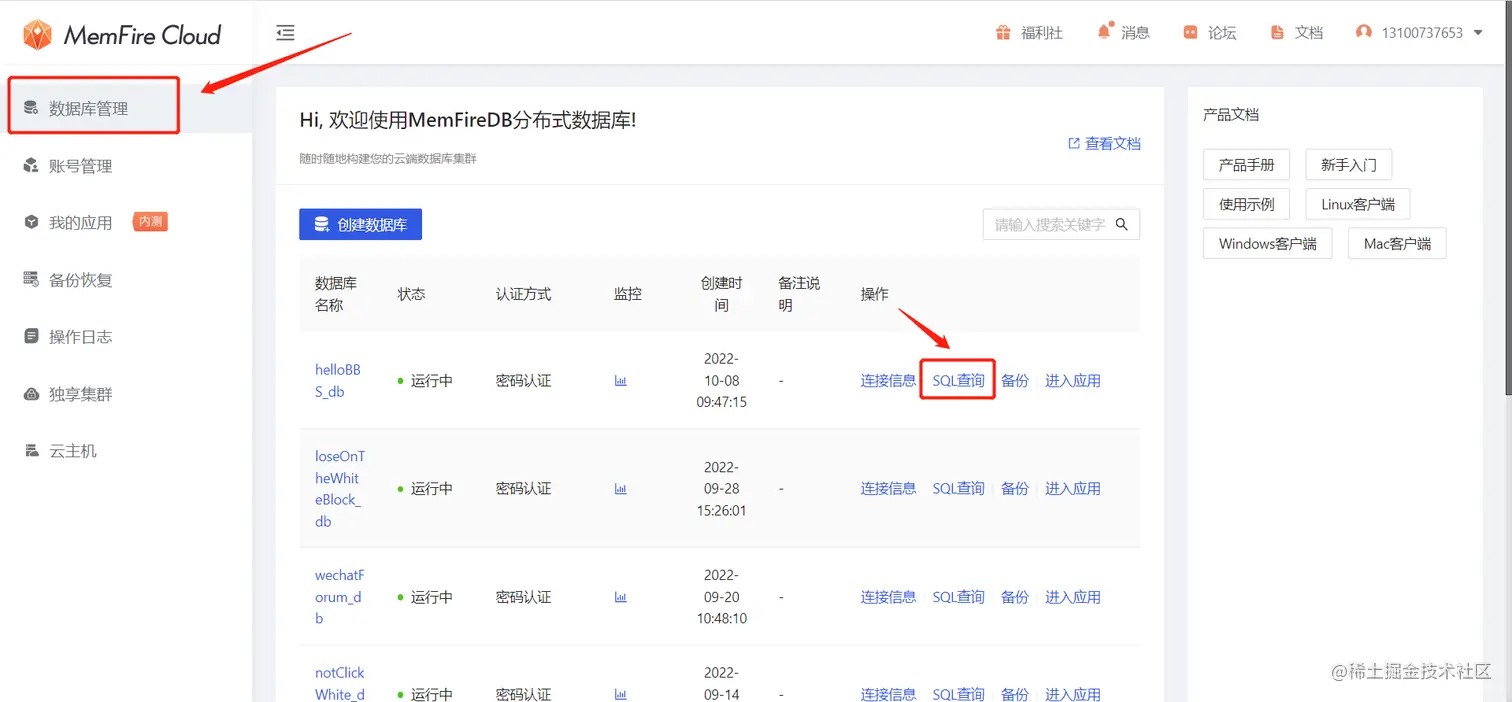Expand the account dropdown arrow for 13100737653
Screen dimensions: 1512x702
[x=1478, y=33]
